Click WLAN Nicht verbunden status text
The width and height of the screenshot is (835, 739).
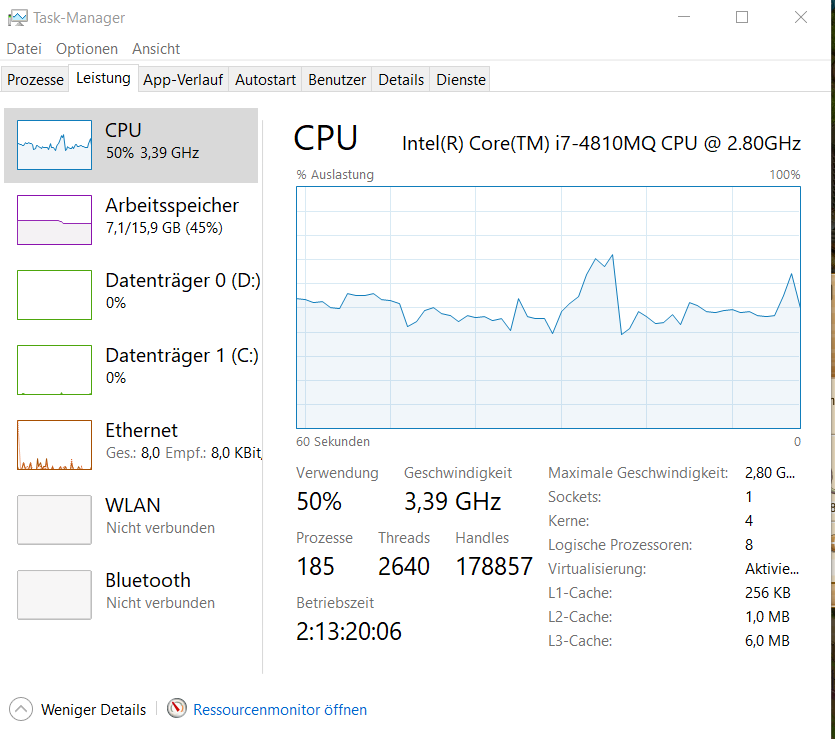click(x=160, y=528)
